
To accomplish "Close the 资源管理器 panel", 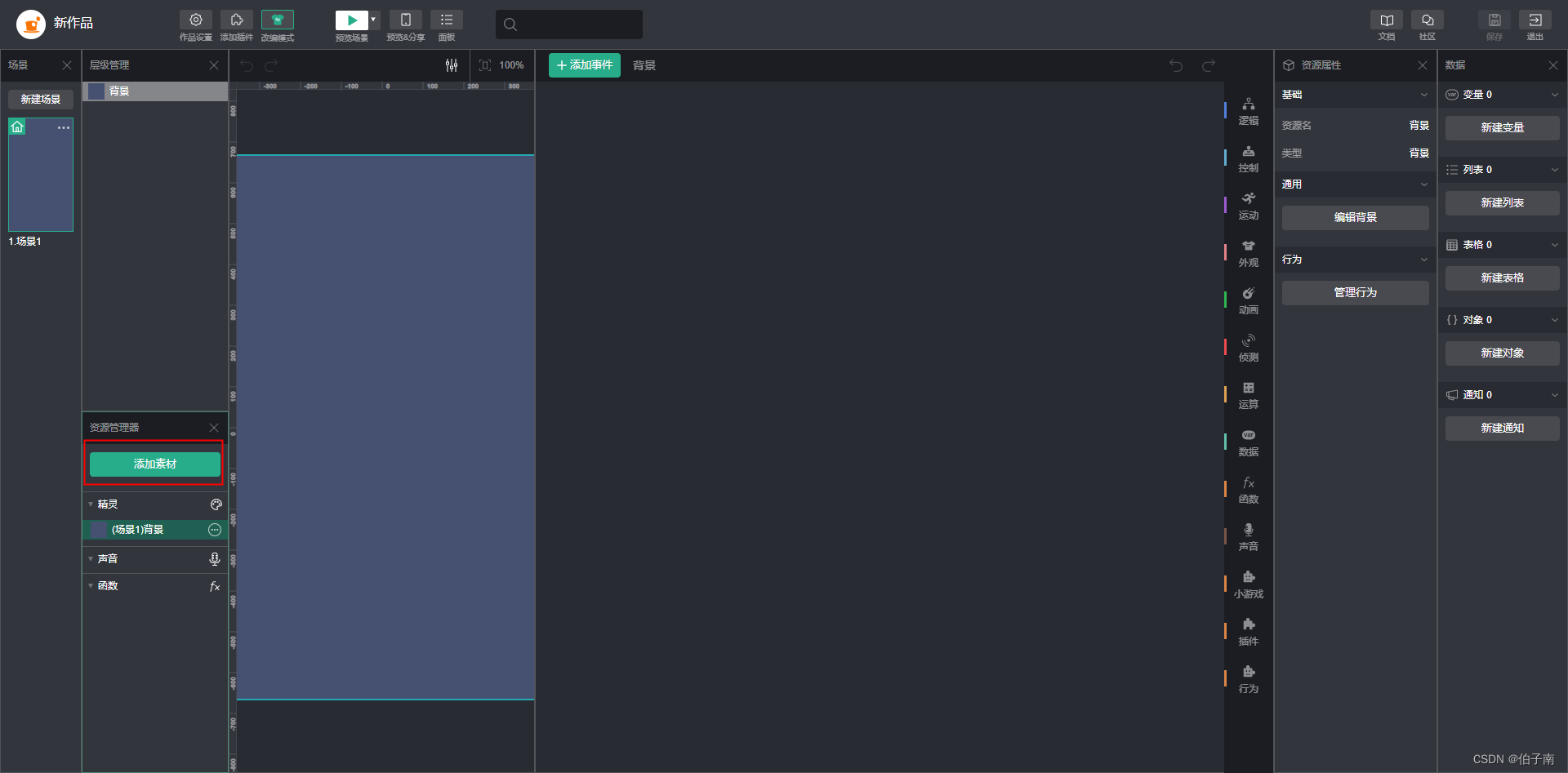I will [x=214, y=428].
